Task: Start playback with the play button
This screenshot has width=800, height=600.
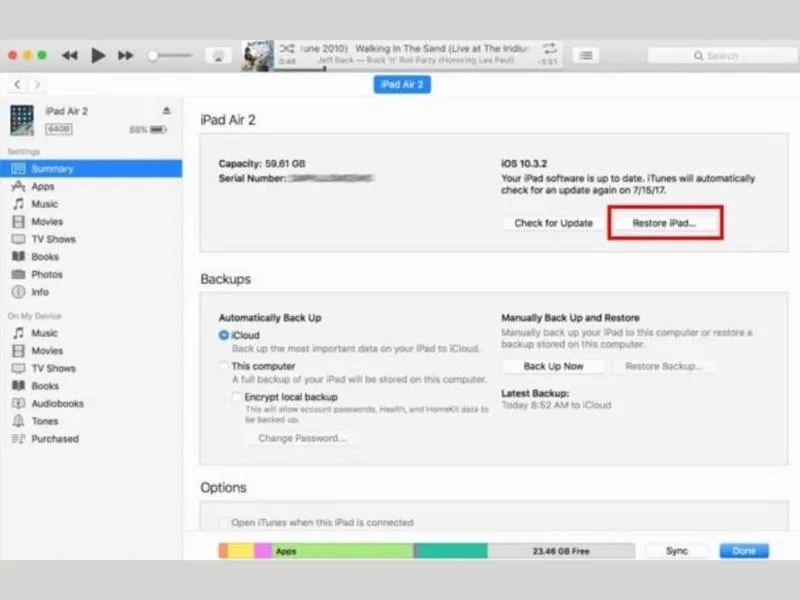Action: tap(98, 55)
